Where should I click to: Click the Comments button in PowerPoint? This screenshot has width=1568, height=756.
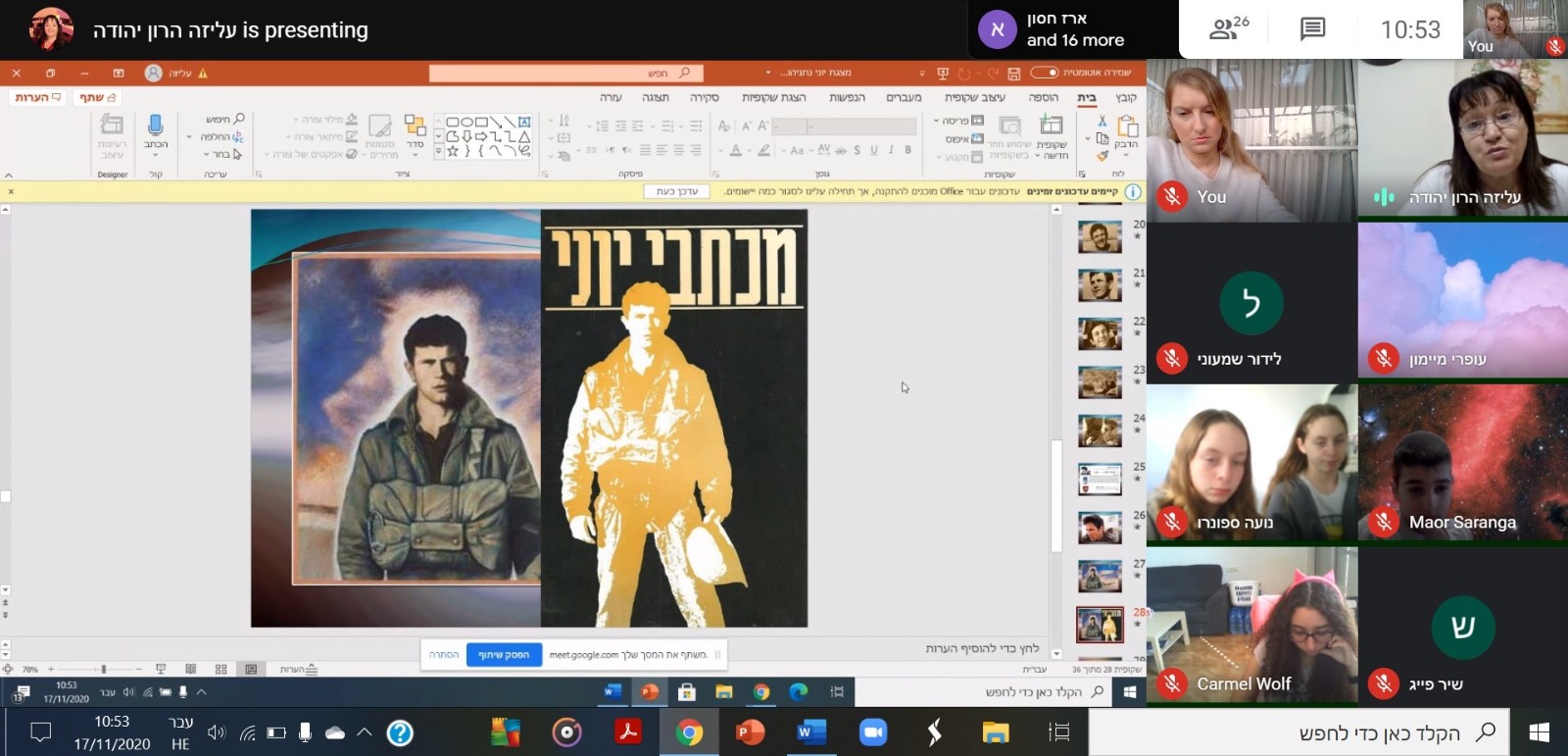click(x=37, y=97)
